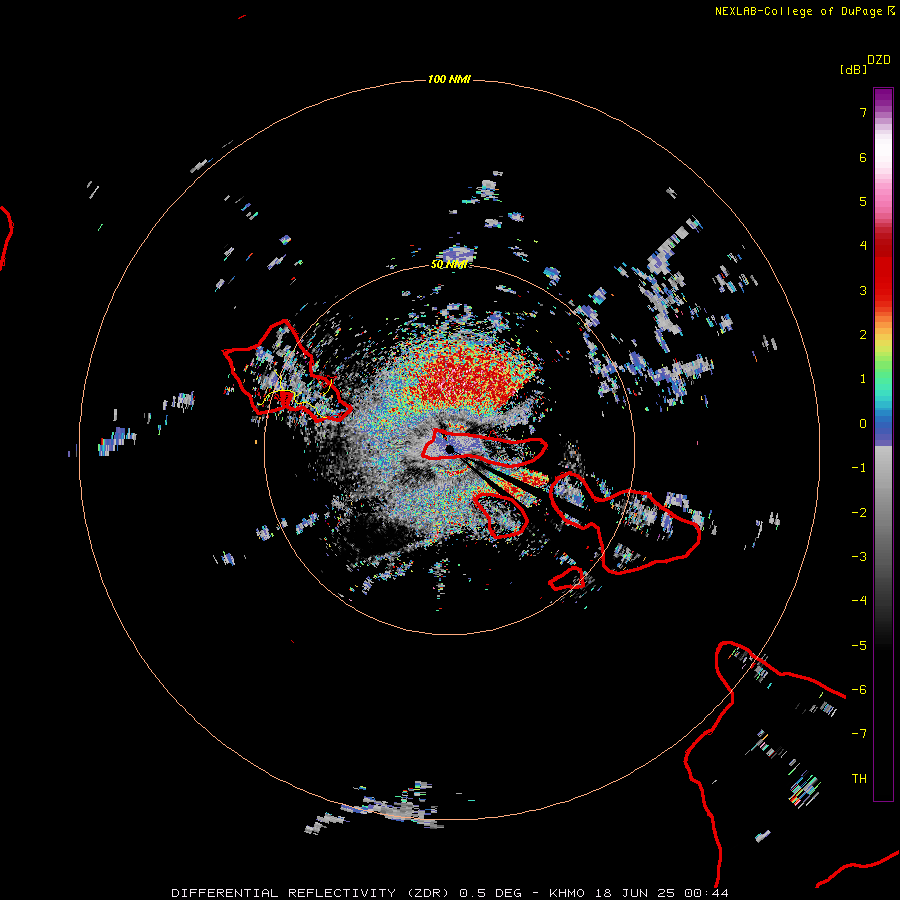Click the color scale value -4
The width and height of the screenshot is (900, 900).
[859, 600]
